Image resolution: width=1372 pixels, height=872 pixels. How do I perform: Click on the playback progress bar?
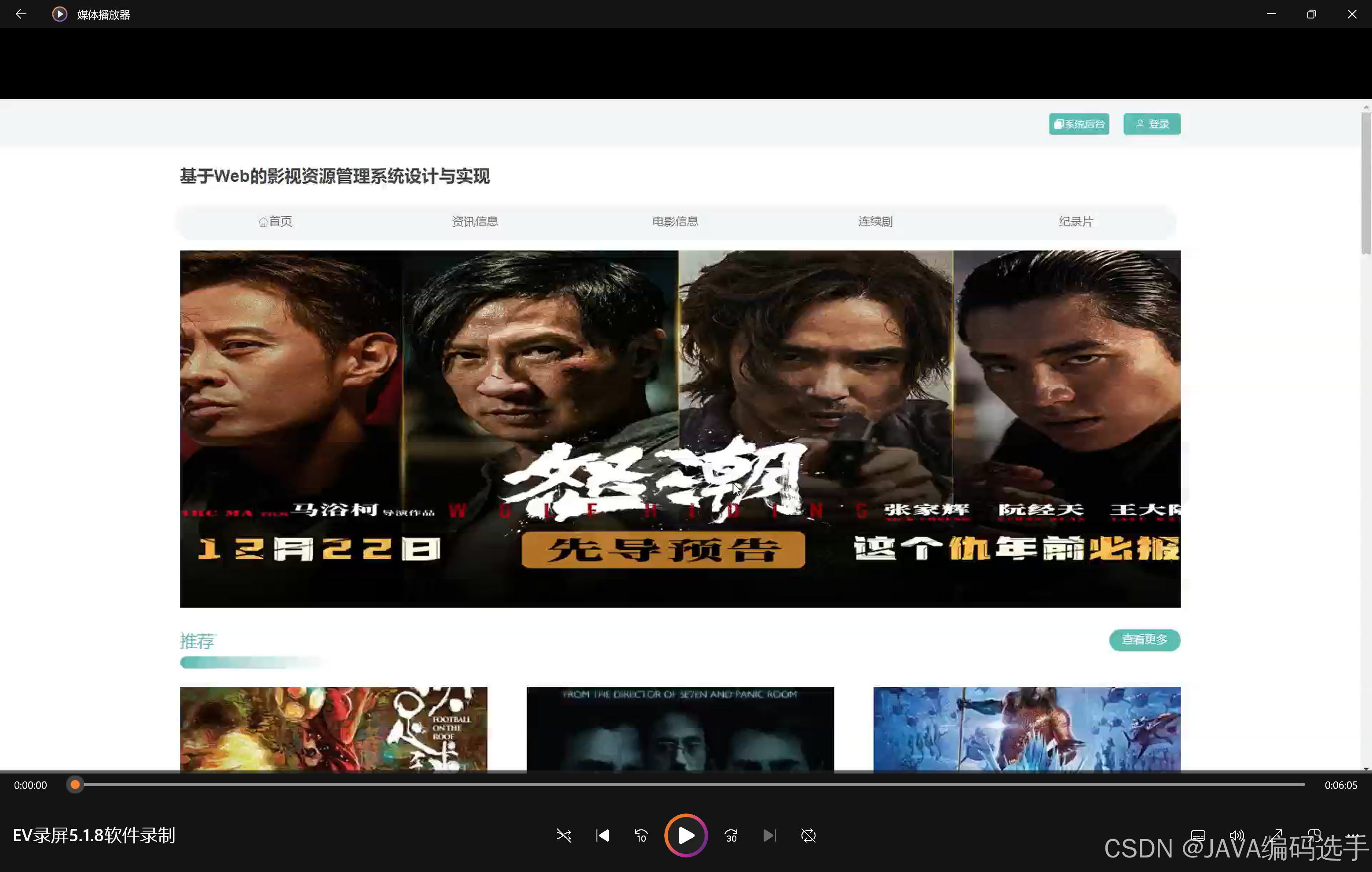684,785
